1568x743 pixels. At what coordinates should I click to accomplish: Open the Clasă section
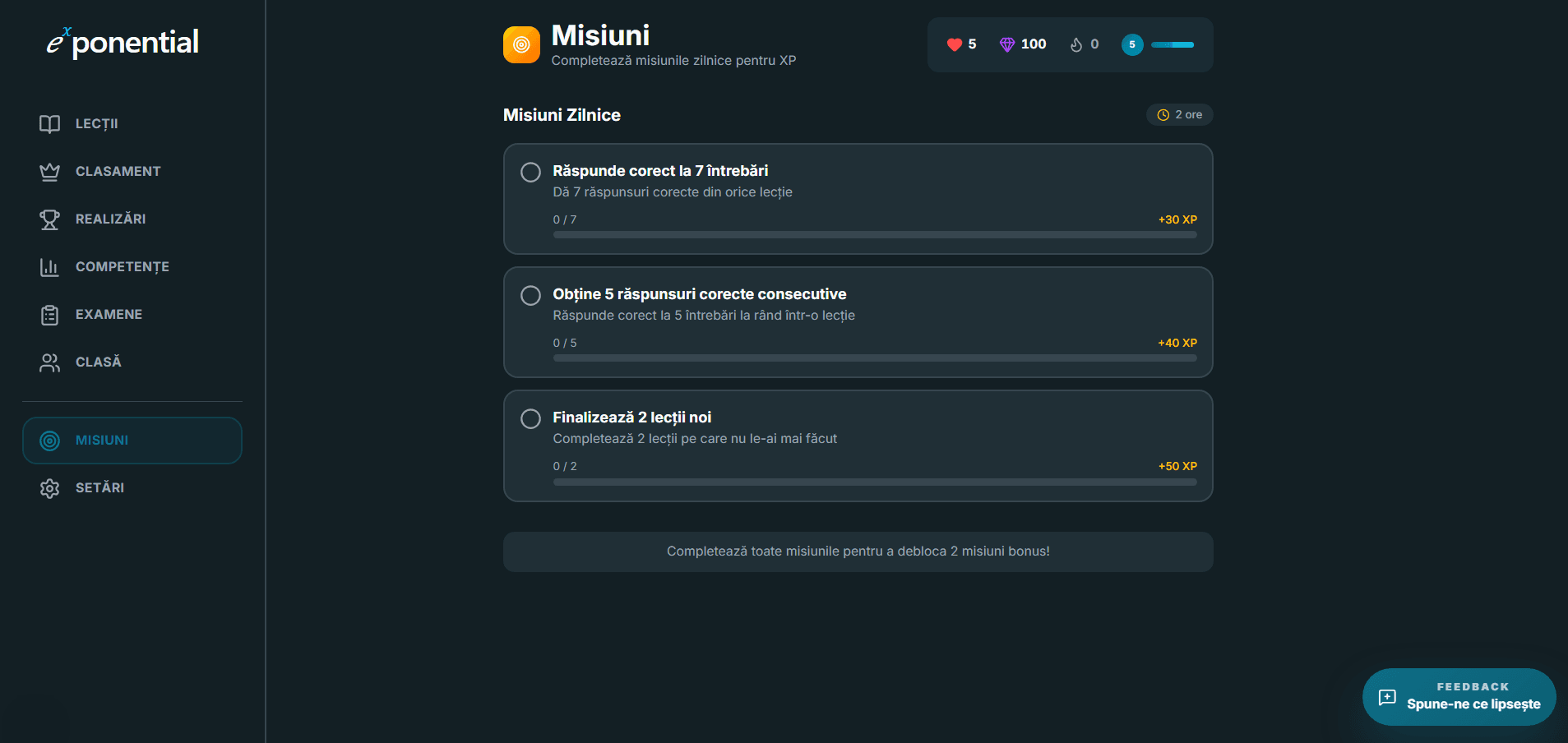(132, 362)
